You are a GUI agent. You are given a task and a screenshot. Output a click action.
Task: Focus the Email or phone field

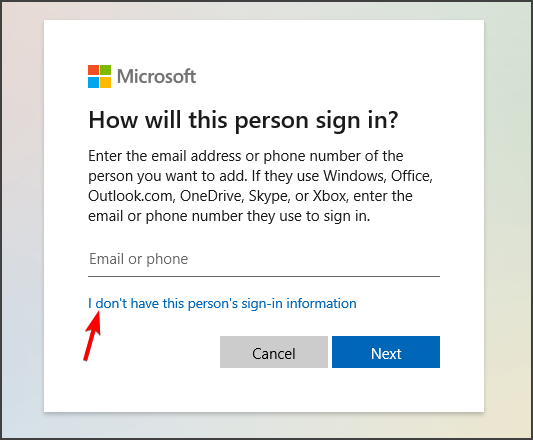(x=264, y=259)
